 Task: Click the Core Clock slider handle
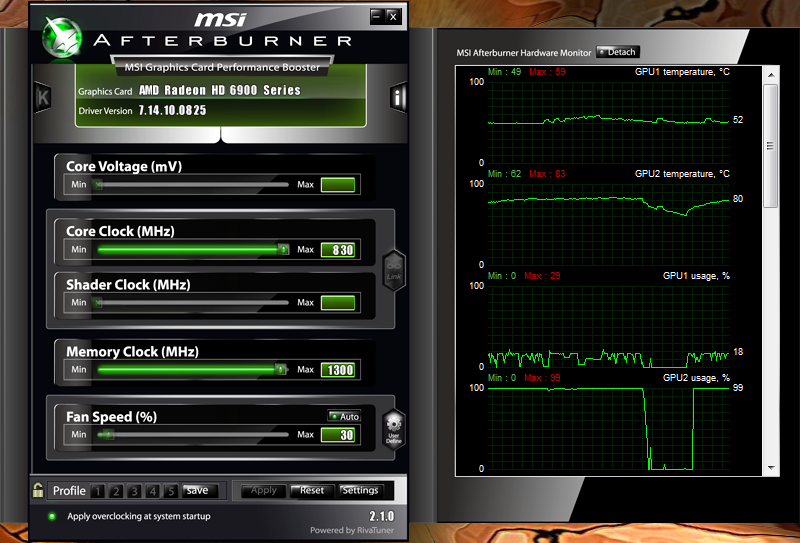click(283, 250)
